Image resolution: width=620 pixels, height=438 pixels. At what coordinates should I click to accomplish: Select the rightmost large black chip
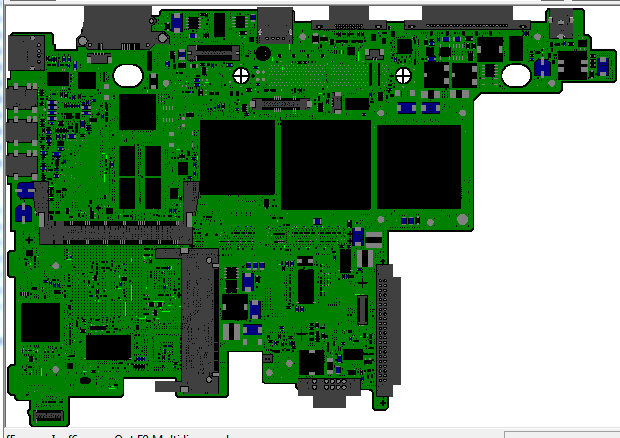(418, 166)
